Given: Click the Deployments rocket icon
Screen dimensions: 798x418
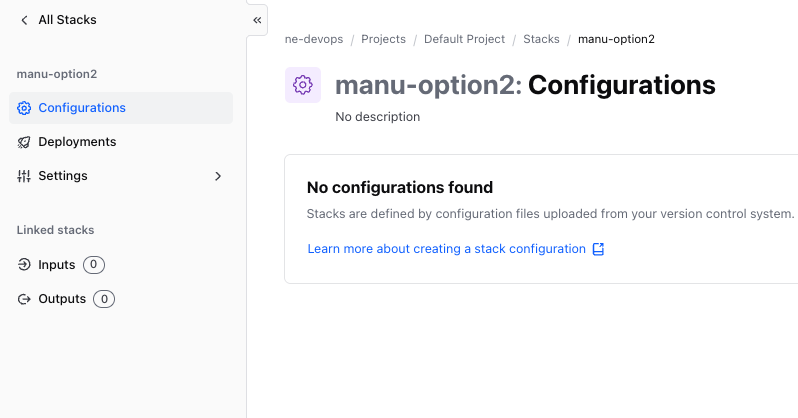Looking at the screenshot, I should (25, 142).
